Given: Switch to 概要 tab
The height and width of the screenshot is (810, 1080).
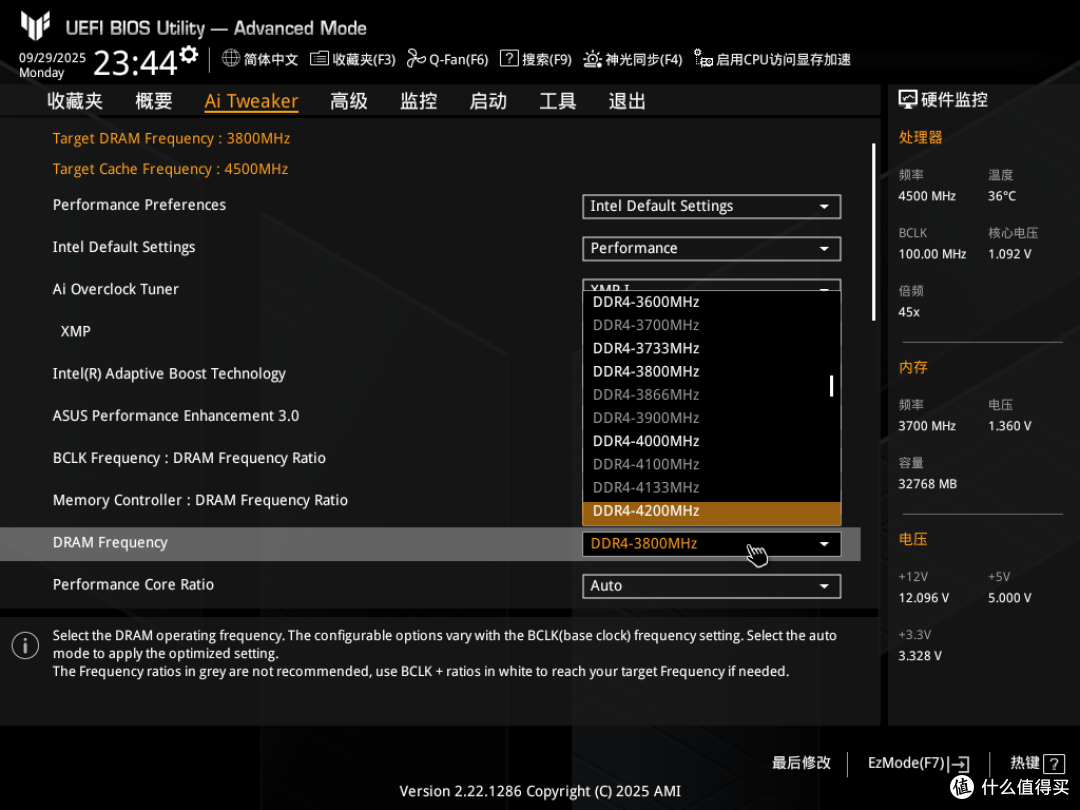Looking at the screenshot, I should (x=154, y=101).
